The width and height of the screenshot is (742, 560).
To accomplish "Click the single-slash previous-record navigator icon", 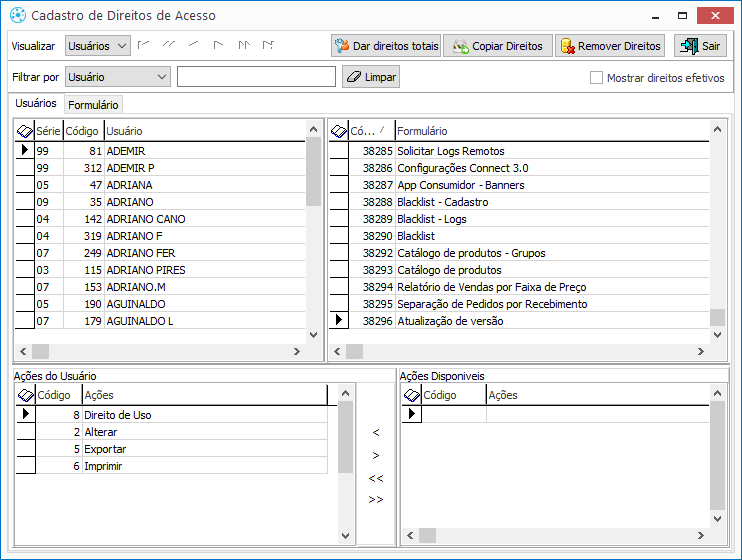I will click(193, 44).
